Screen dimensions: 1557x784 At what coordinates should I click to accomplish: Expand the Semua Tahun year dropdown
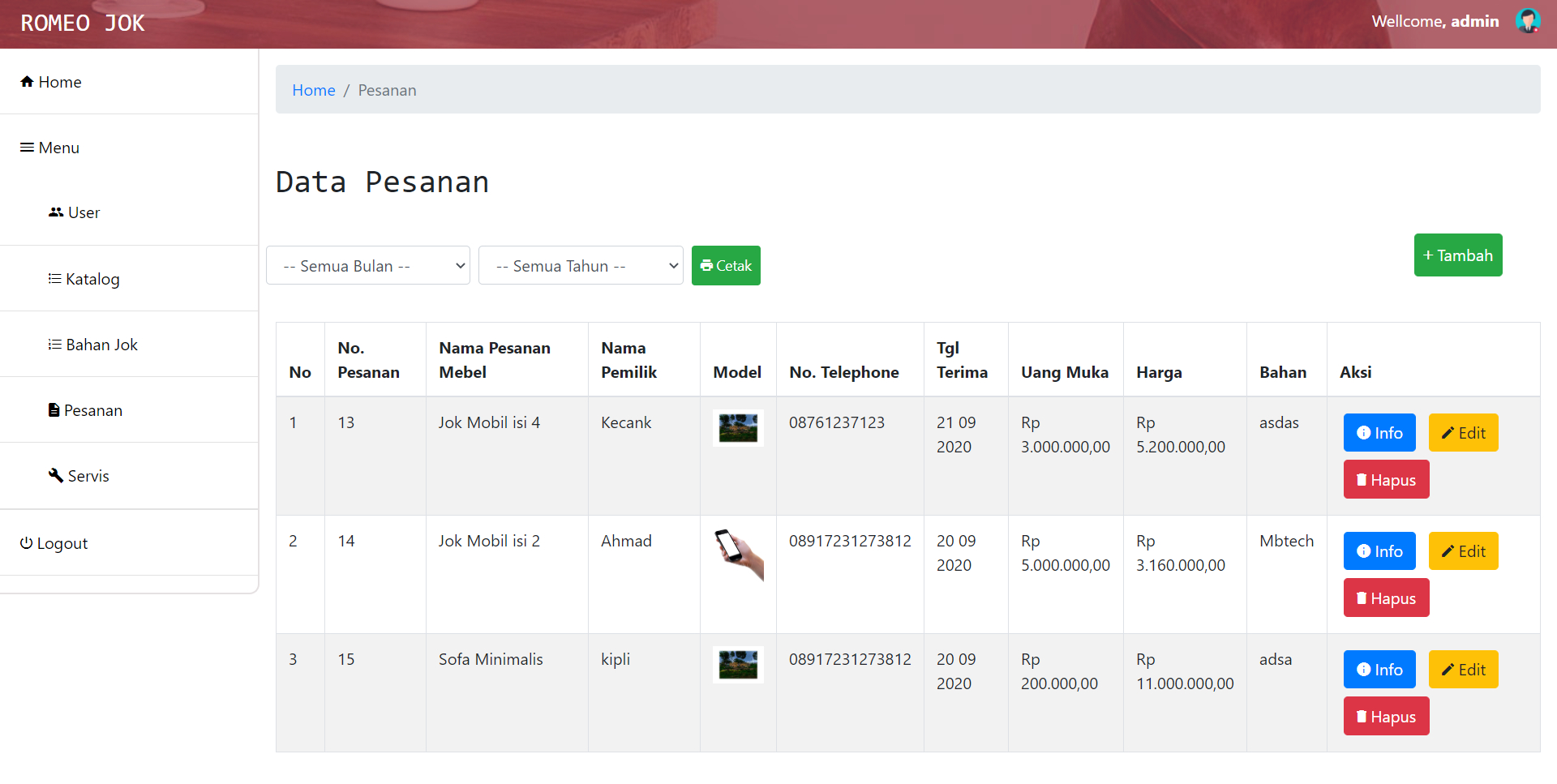pyautogui.click(x=581, y=266)
